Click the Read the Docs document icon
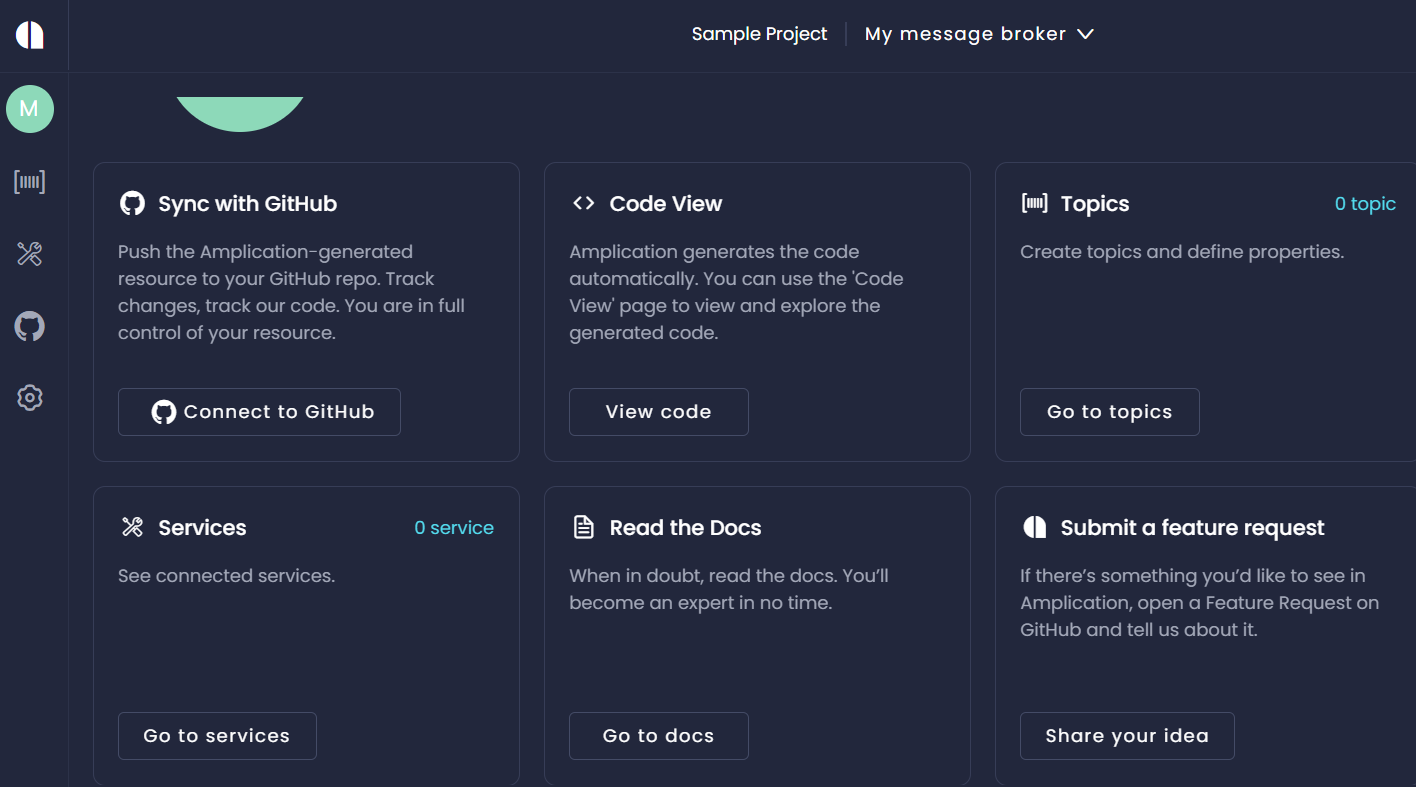 tap(583, 528)
